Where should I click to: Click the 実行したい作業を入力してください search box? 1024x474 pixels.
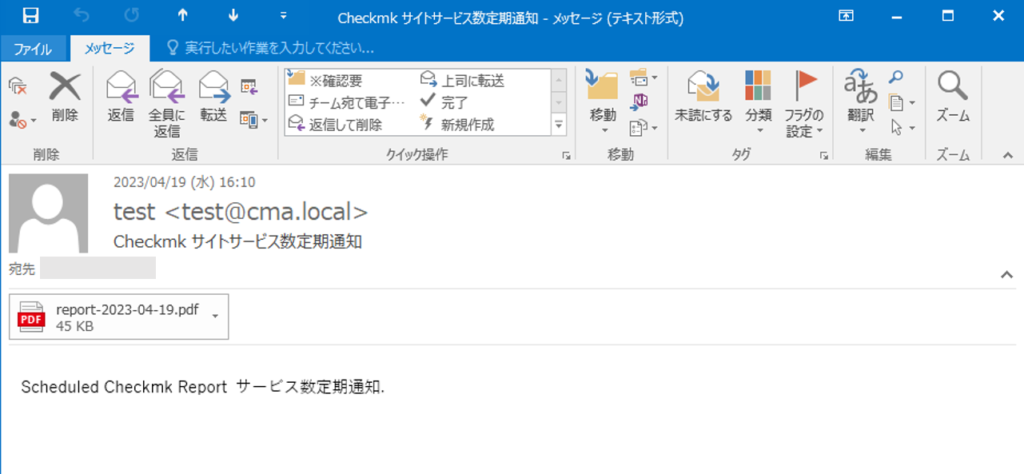tap(271, 48)
